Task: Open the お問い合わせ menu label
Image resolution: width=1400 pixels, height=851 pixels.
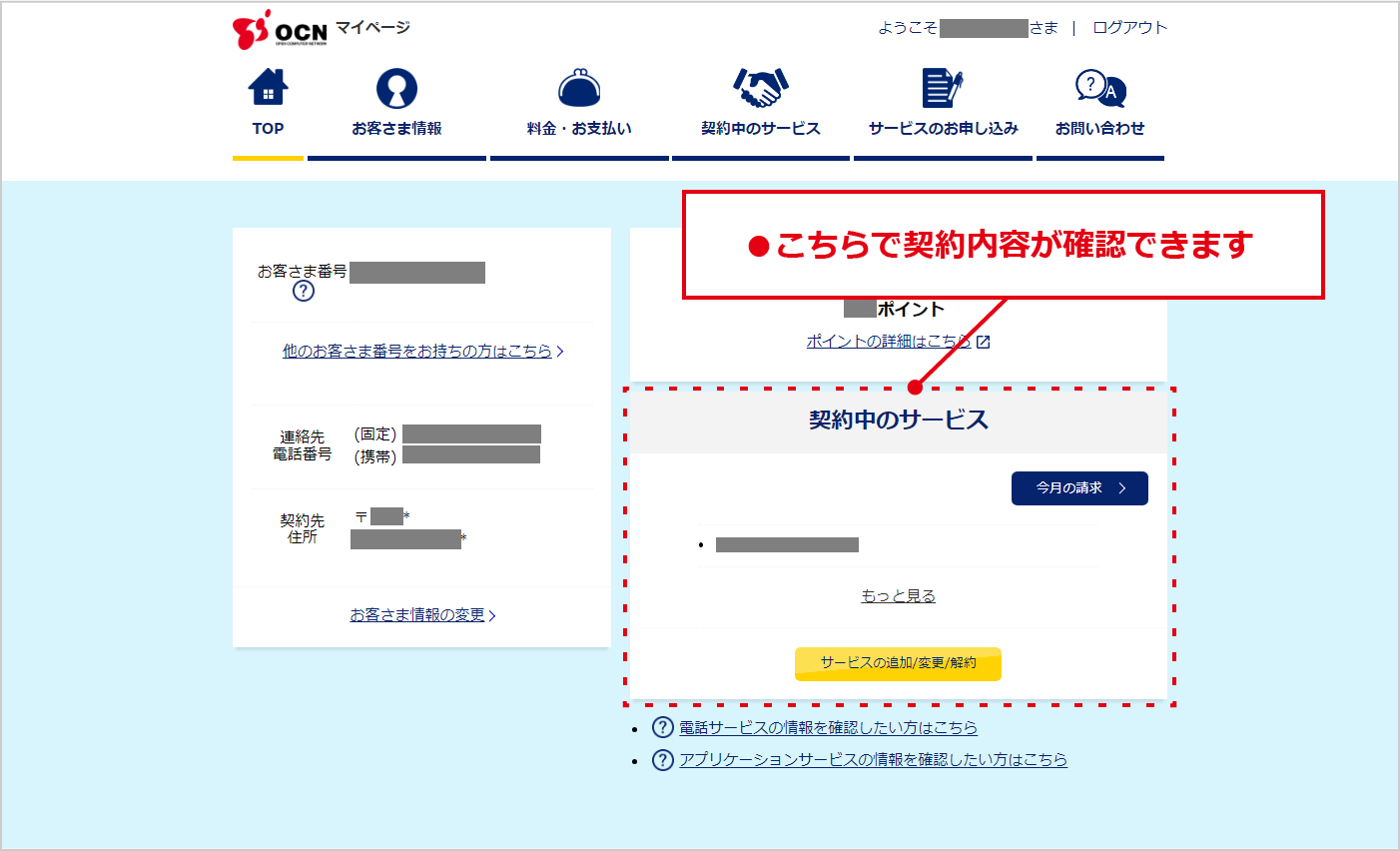Action: (1100, 128)
